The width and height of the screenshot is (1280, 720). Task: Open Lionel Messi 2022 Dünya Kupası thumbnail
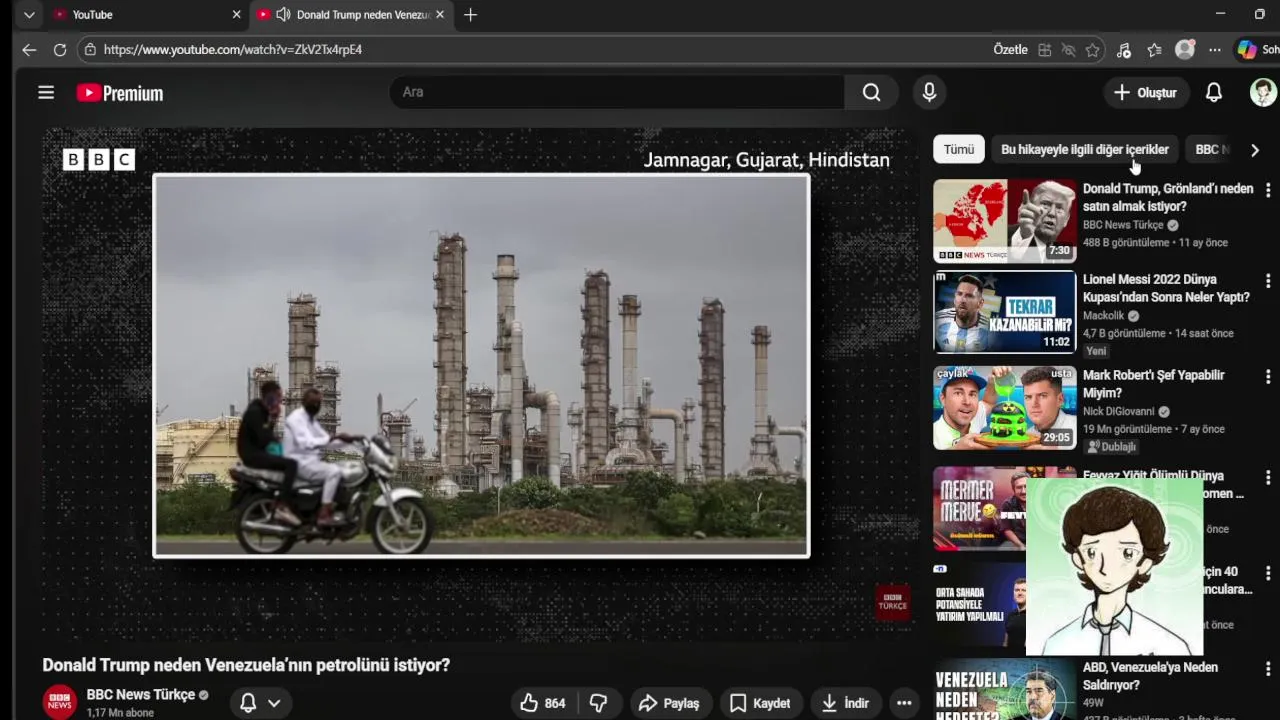tap(1005, 311)
